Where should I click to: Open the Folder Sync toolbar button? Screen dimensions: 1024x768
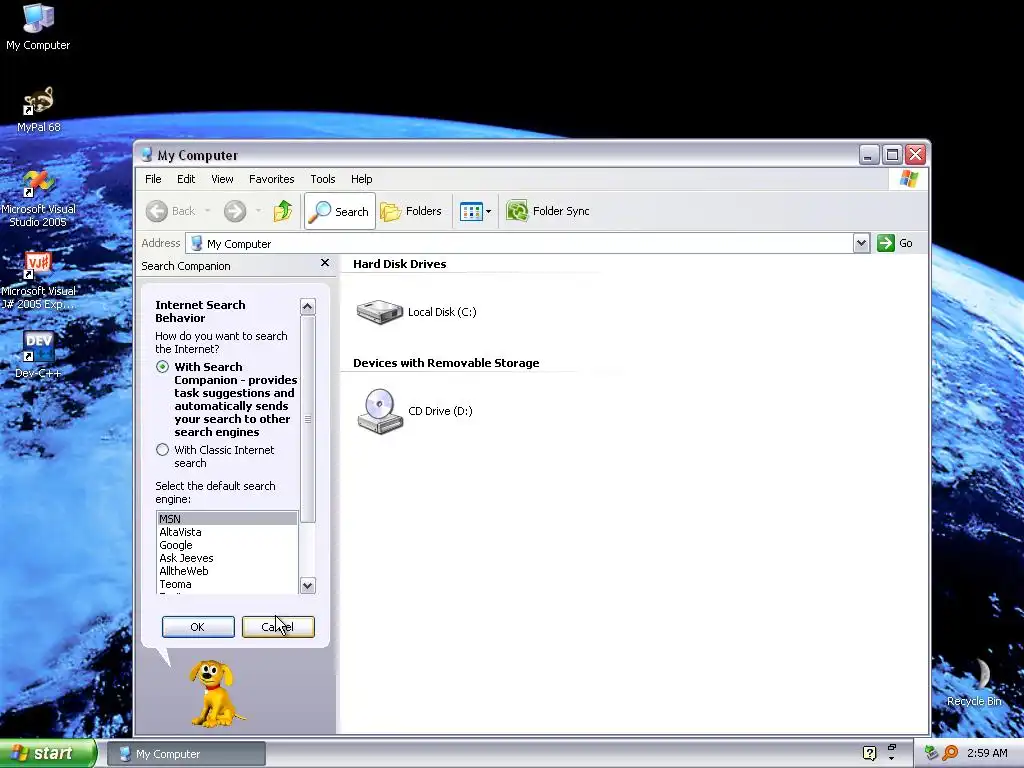[x=548, y=211]
